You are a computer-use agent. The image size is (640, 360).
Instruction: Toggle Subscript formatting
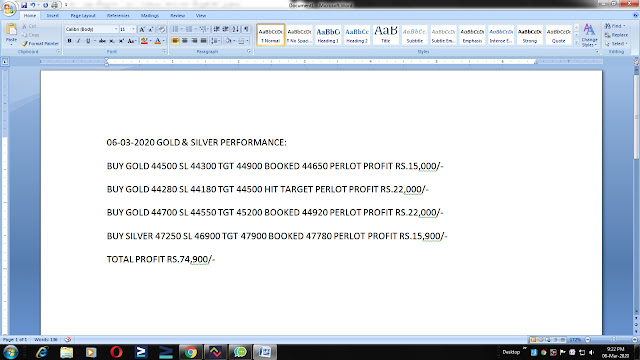(112, 41)
